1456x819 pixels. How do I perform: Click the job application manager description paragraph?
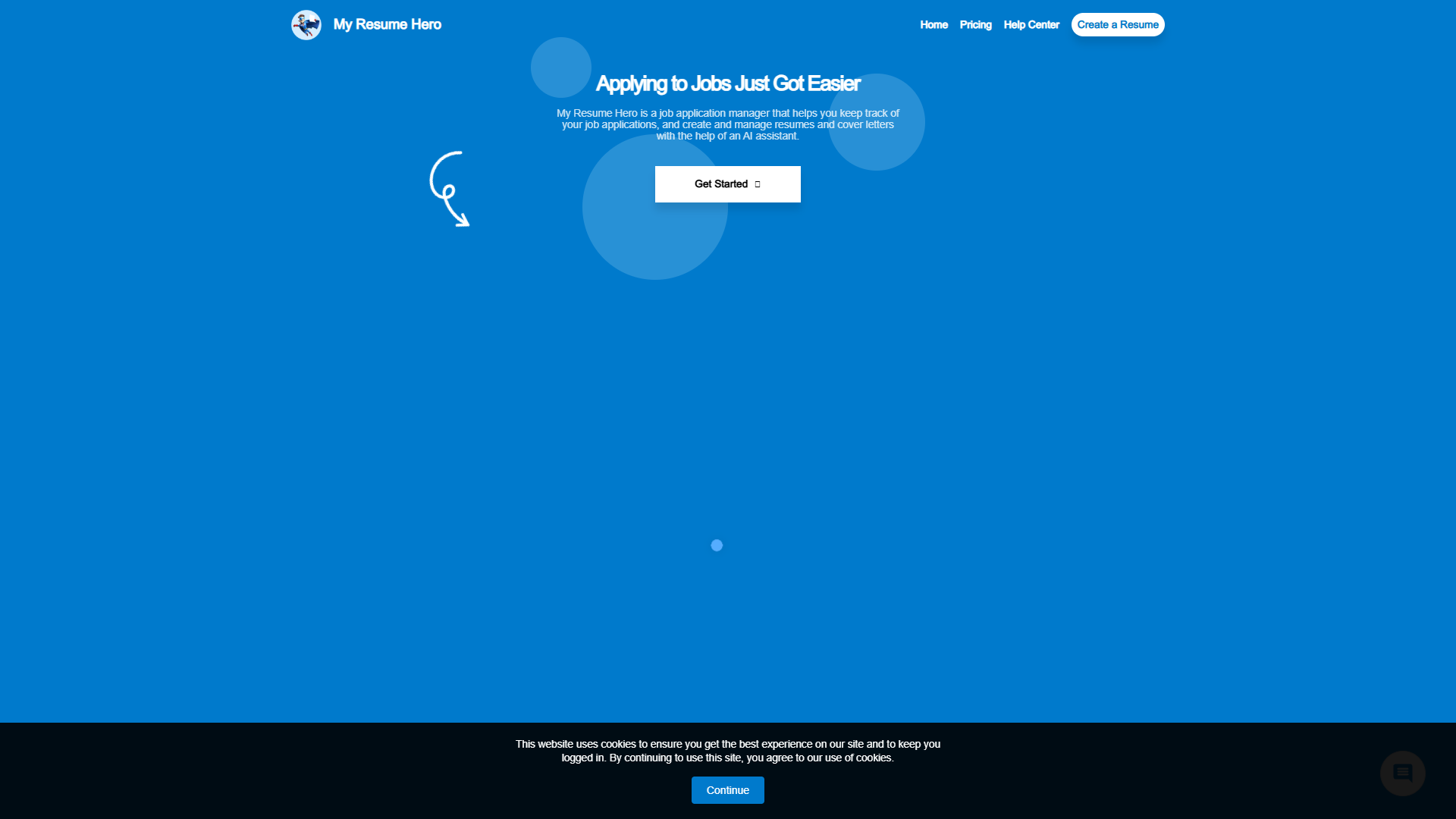point(728,124)
